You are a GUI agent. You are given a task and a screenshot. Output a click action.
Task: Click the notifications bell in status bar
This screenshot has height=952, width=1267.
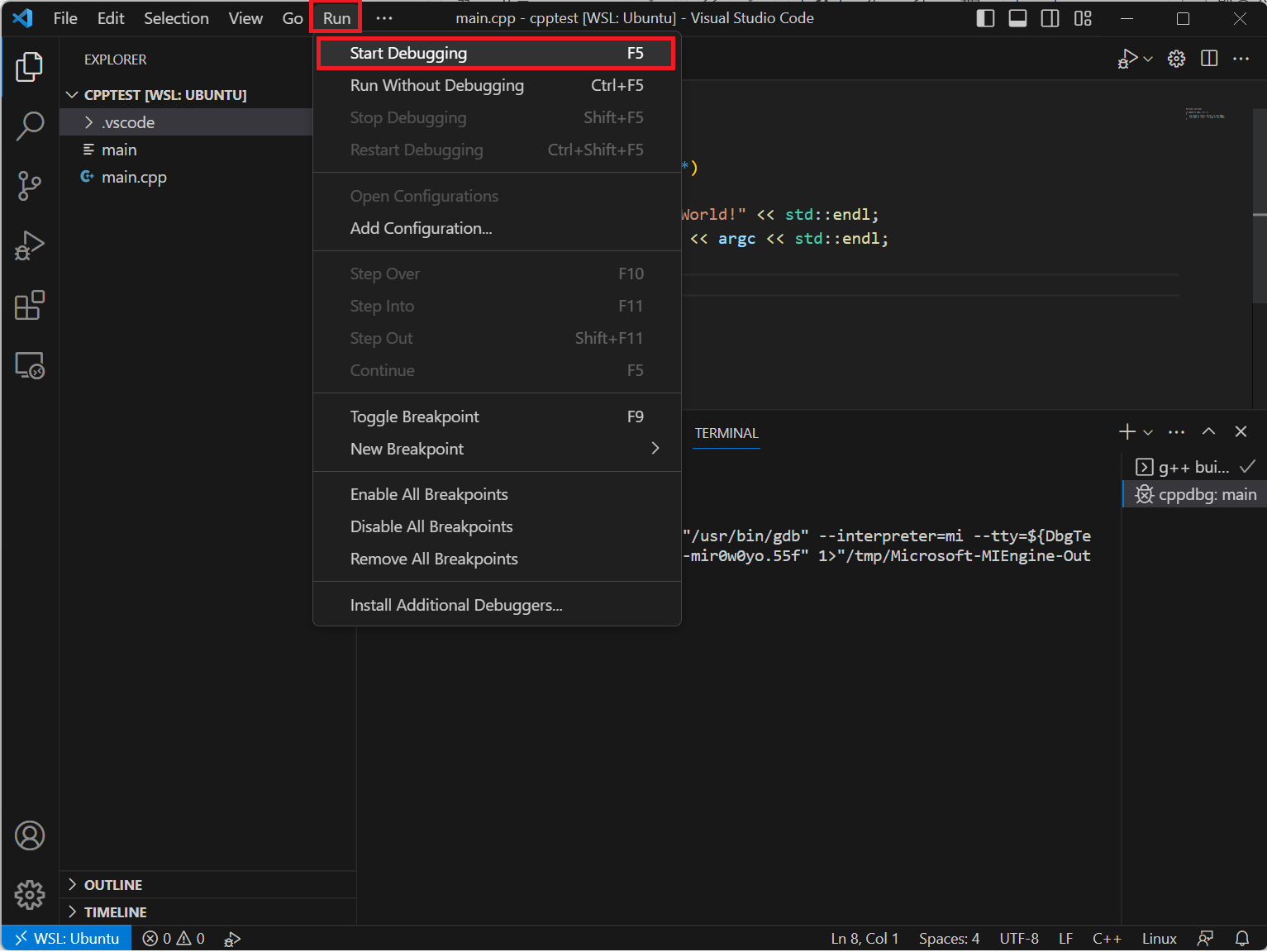pyautogui.click(x=1241, y=939)
